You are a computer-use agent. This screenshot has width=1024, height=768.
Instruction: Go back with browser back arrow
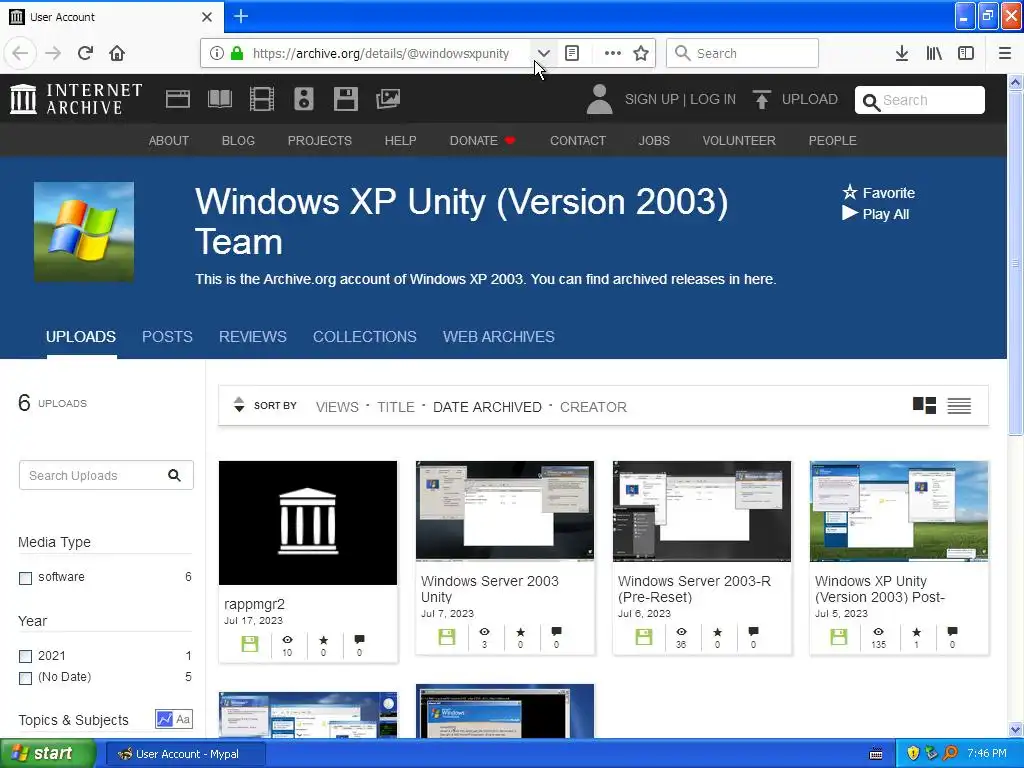click(20, 53)
